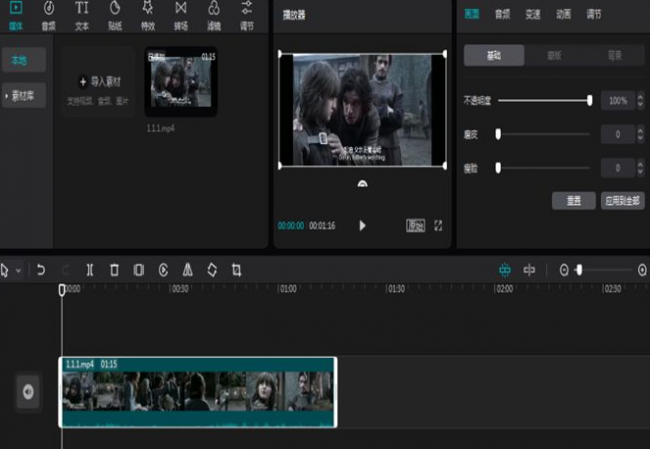
Task: Click the timeline zoom slider handle
Action: click(579, 270)
